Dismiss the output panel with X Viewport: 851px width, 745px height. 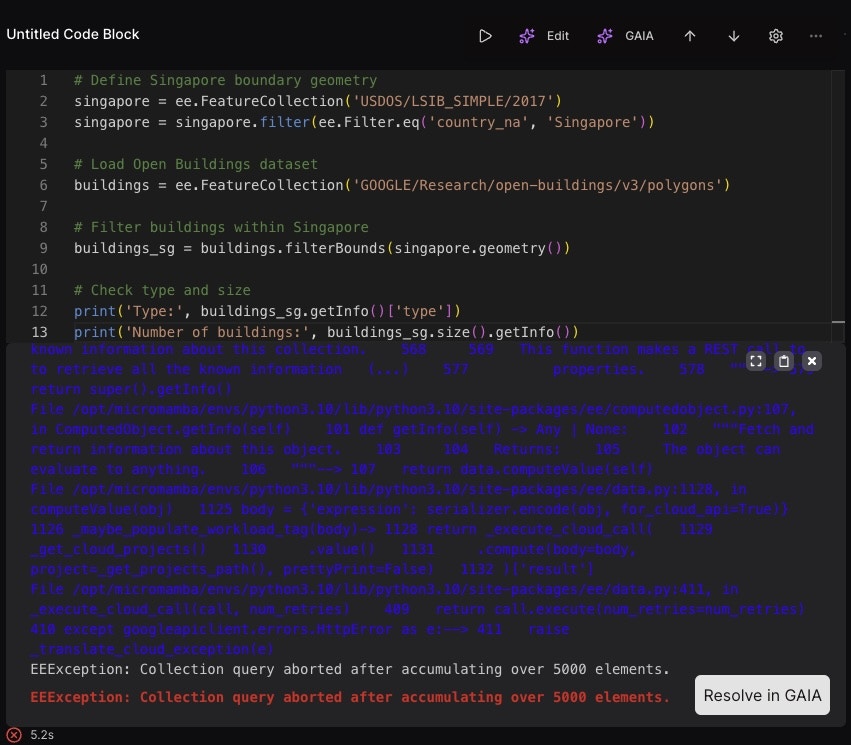click(x=812, y=361)
